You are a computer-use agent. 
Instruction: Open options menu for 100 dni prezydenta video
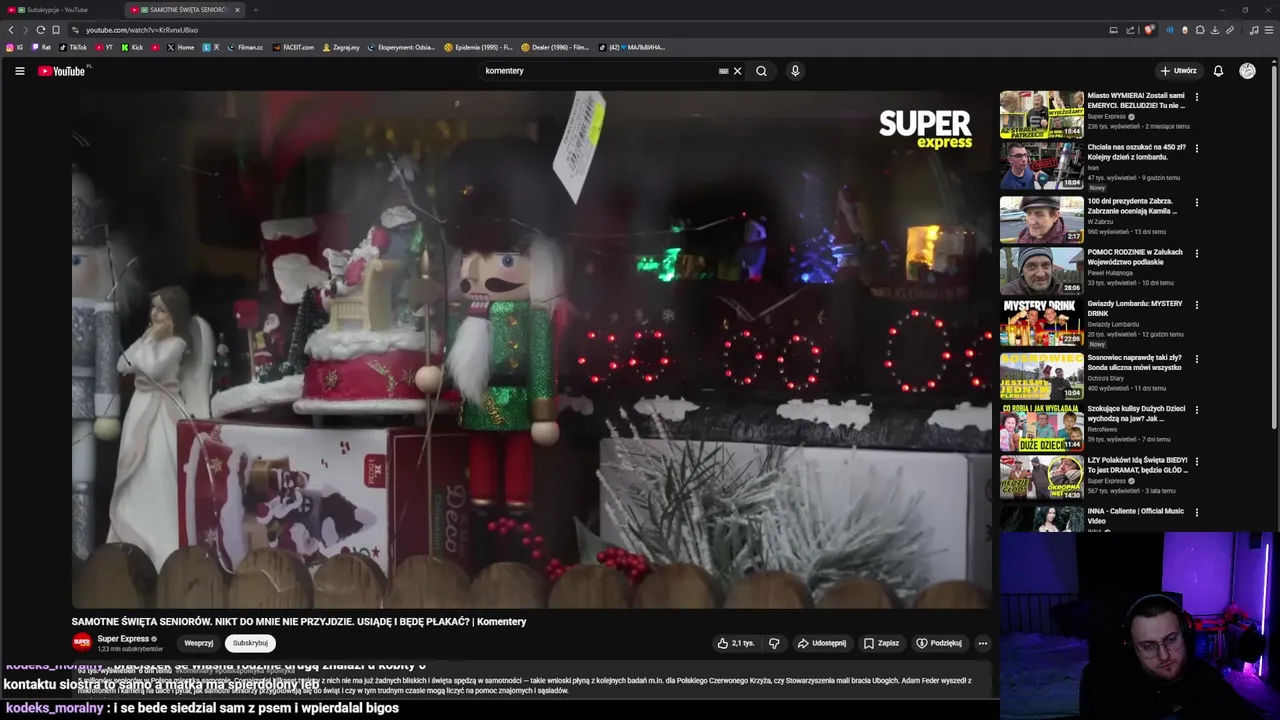tap(1196, 202)
